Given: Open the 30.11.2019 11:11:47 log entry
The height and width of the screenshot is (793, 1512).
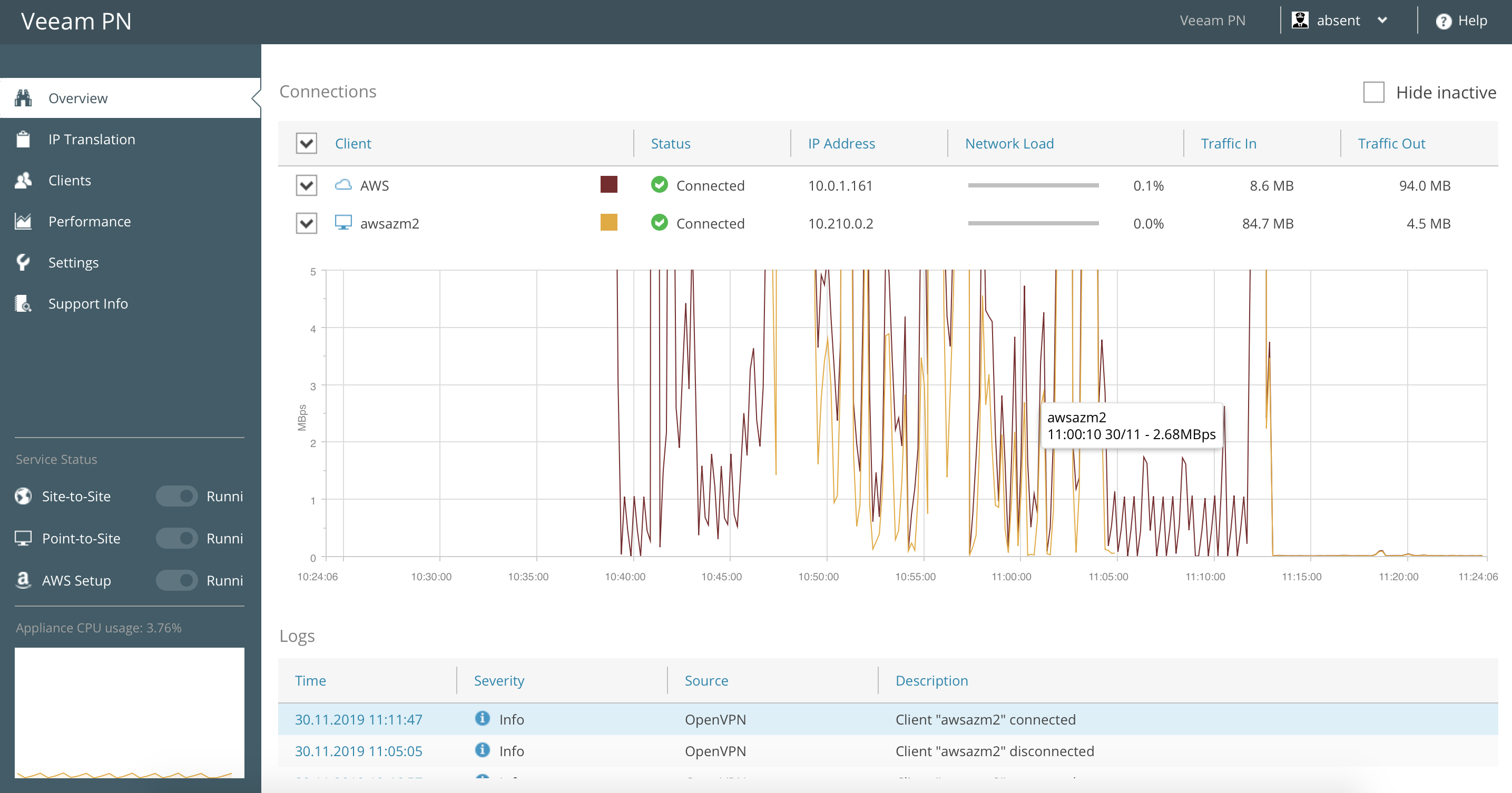Looking at the screenshot, I should (x=358, y=720).
